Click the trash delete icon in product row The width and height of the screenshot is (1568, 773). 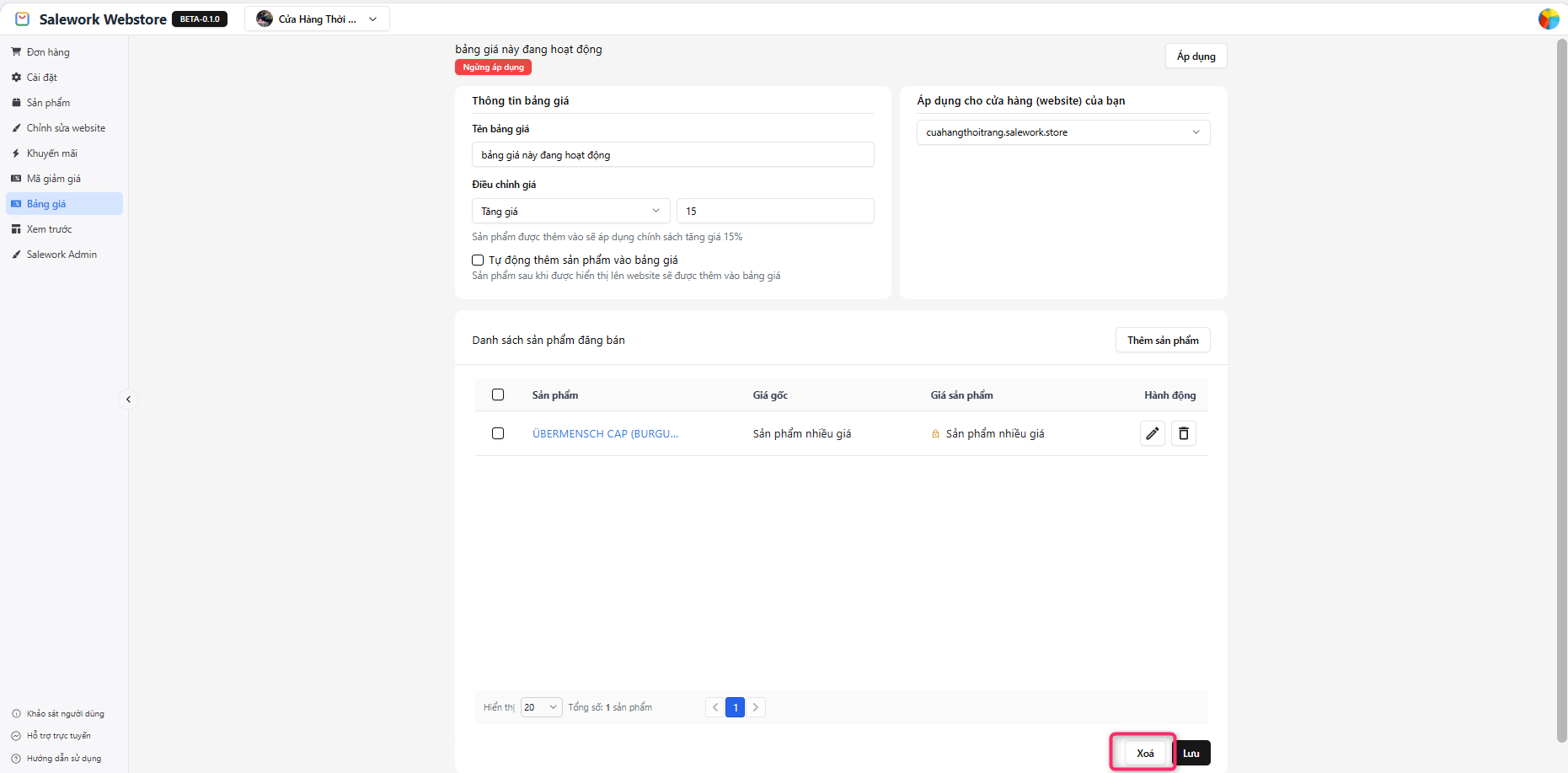coord(1183,433)
